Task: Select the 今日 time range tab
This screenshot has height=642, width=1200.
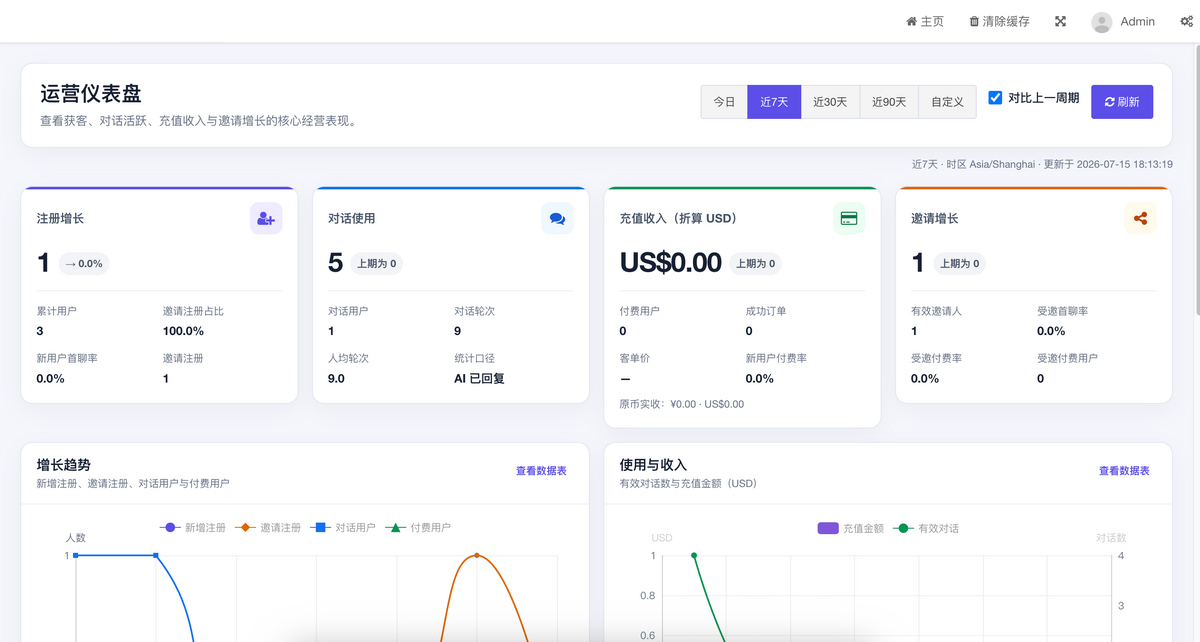Action: (x=724, y=102)
